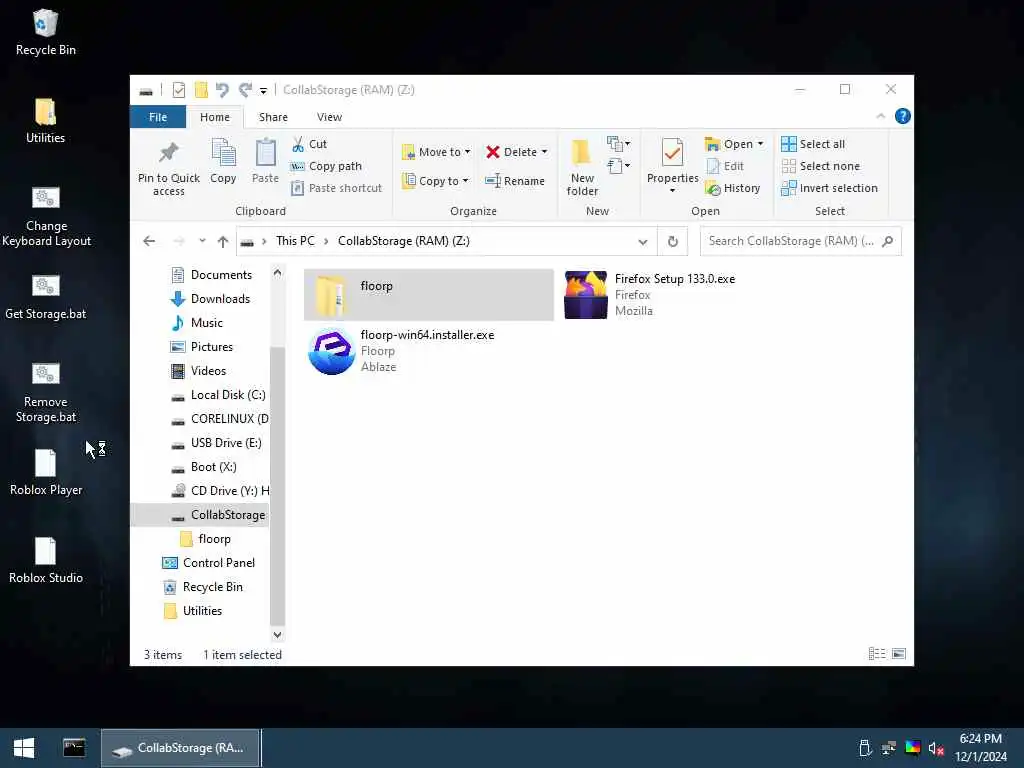1024x768 pixels.
Task: Click Redo in quick access toolbar
Action: point(246,89)
